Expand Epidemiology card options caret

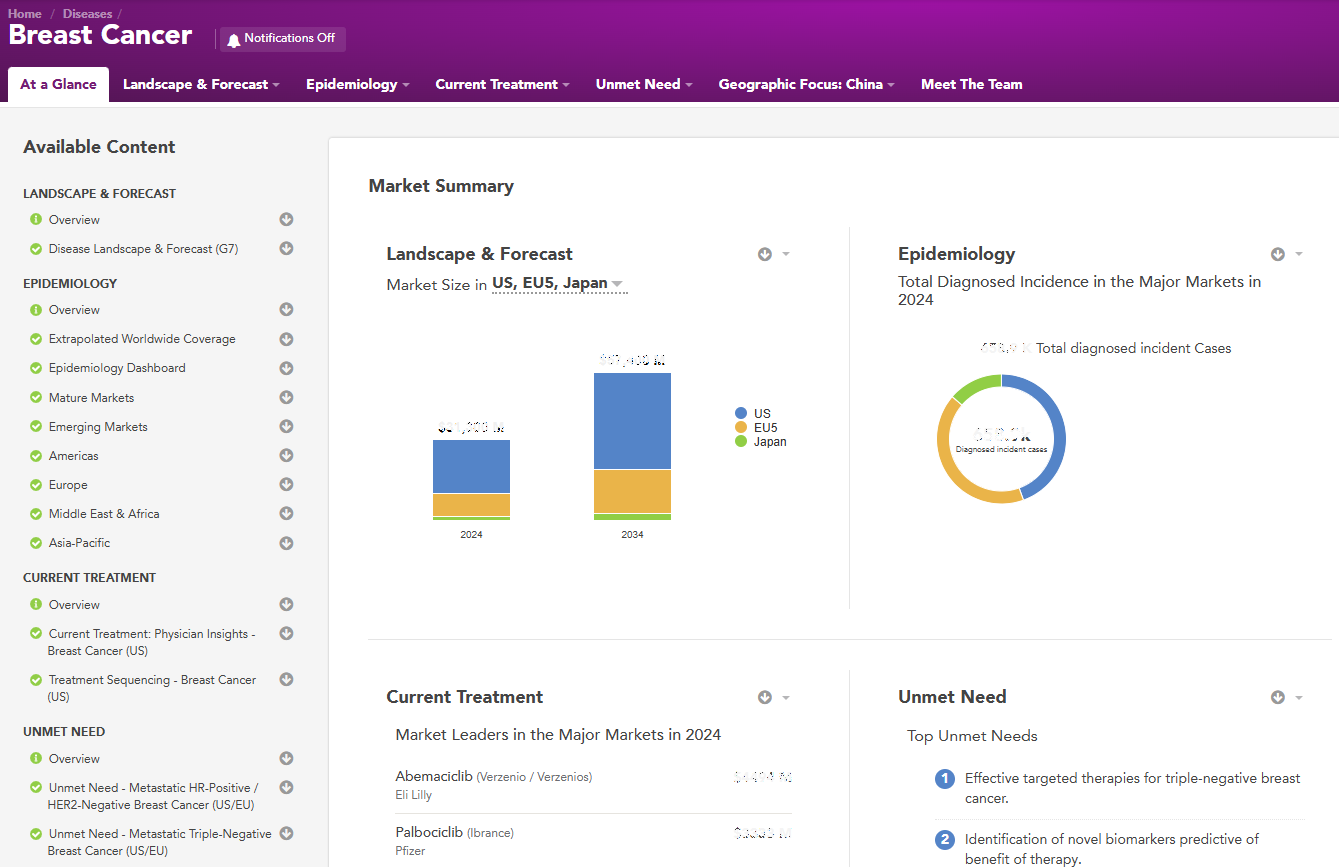click(x=1299, y=254)
